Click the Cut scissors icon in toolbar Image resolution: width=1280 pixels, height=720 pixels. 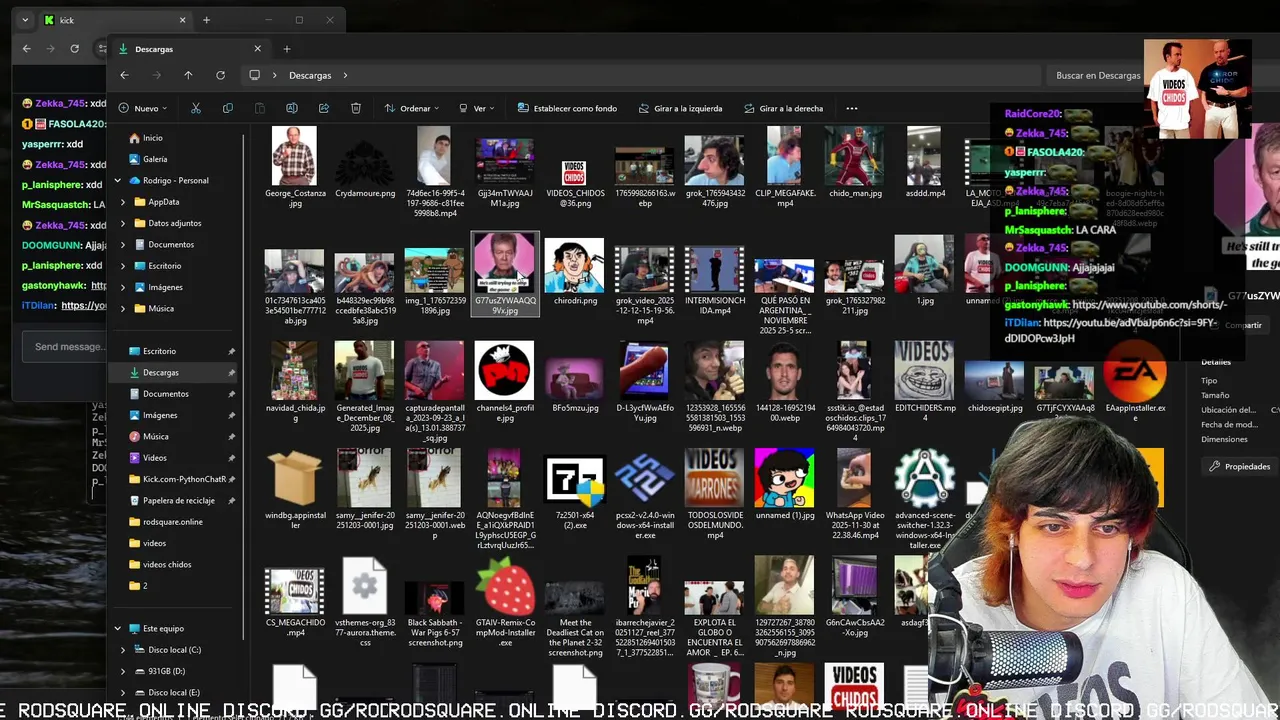(196, 108)
